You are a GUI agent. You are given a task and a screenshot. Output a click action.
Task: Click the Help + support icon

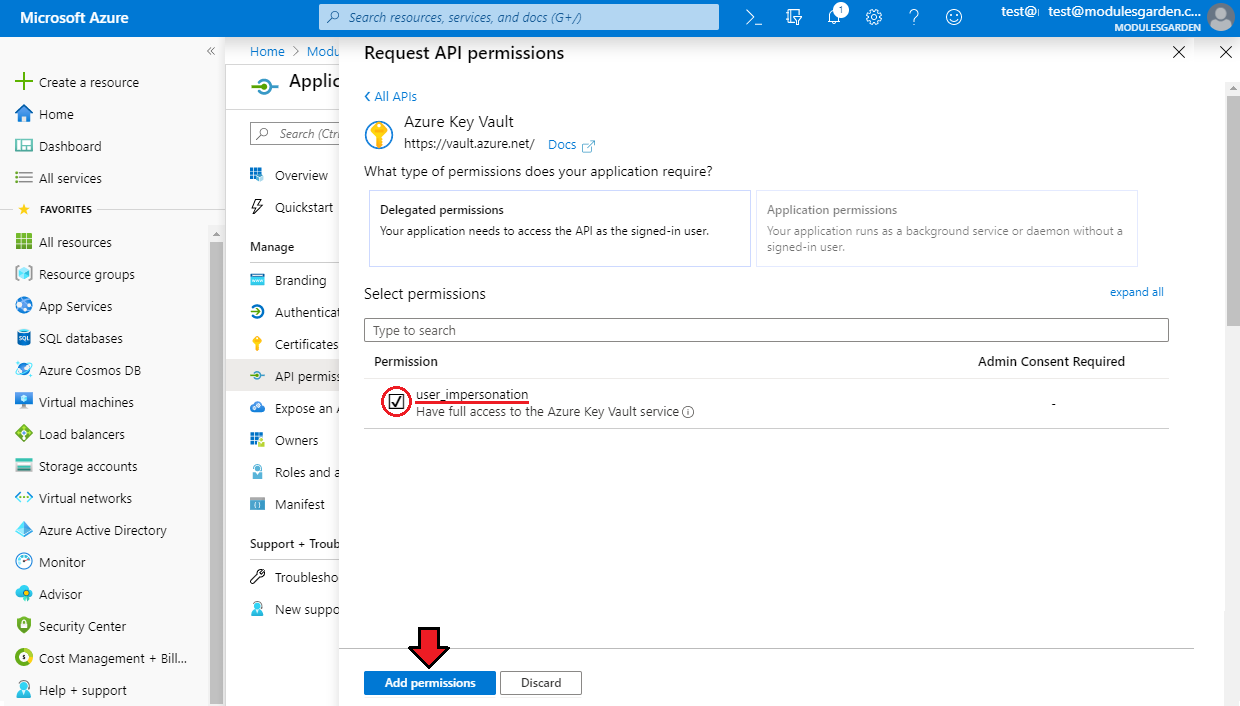point(24,690)
